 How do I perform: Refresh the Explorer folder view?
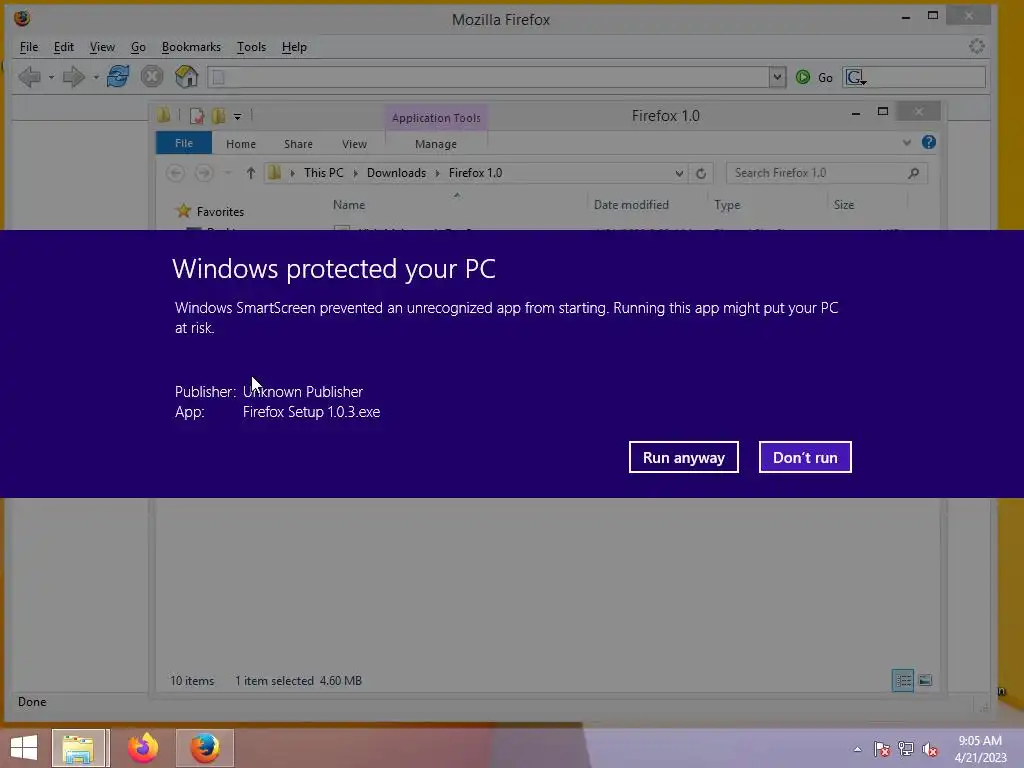[x=701, y=173]
